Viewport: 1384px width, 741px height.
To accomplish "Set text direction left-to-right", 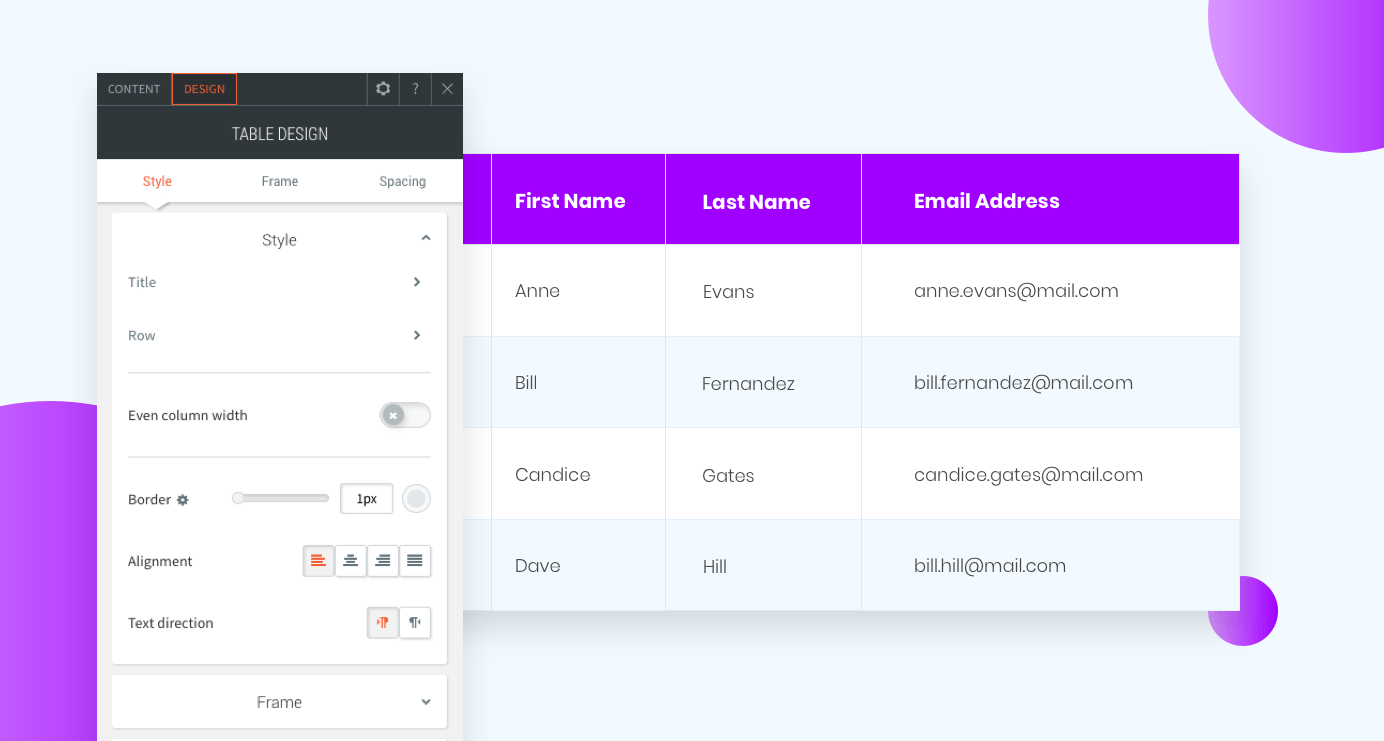I will [x=382, y=622].
